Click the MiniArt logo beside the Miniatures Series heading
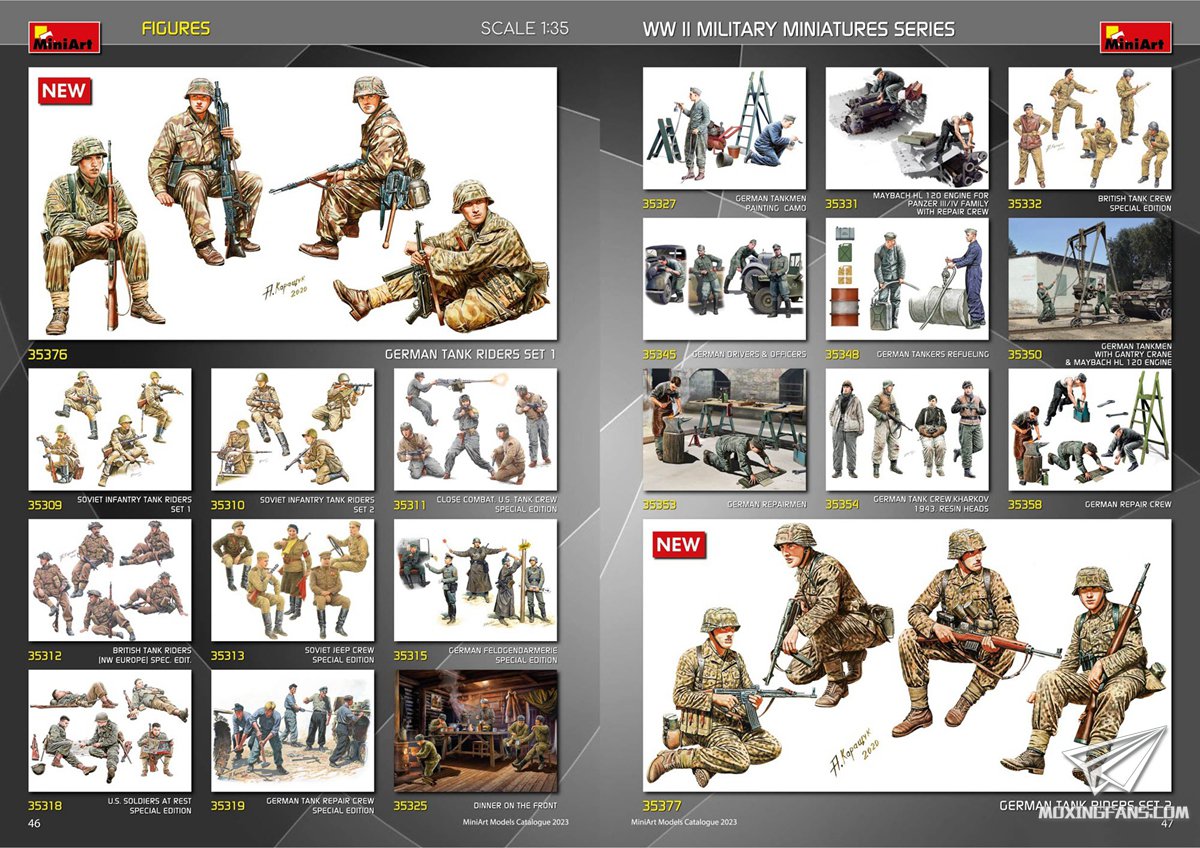 click(1135, 37)
